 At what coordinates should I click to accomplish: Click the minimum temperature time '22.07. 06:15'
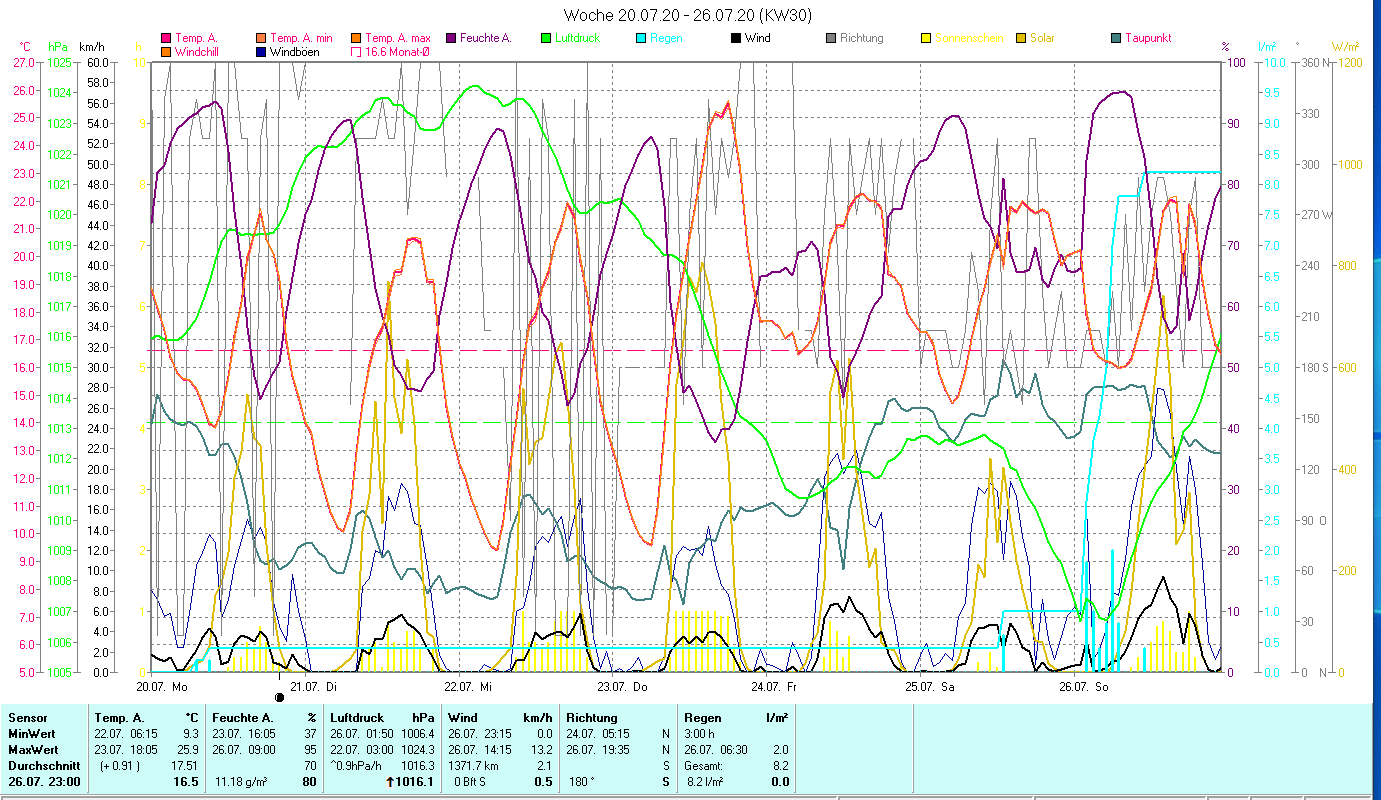point(126,734)
